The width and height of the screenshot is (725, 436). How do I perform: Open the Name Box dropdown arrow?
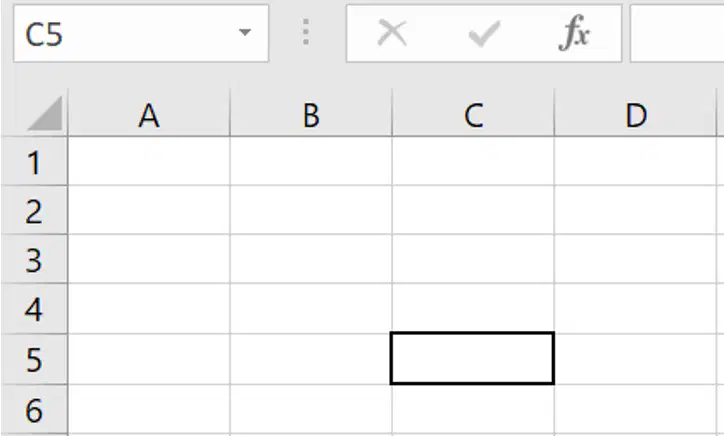coord(245,32)
